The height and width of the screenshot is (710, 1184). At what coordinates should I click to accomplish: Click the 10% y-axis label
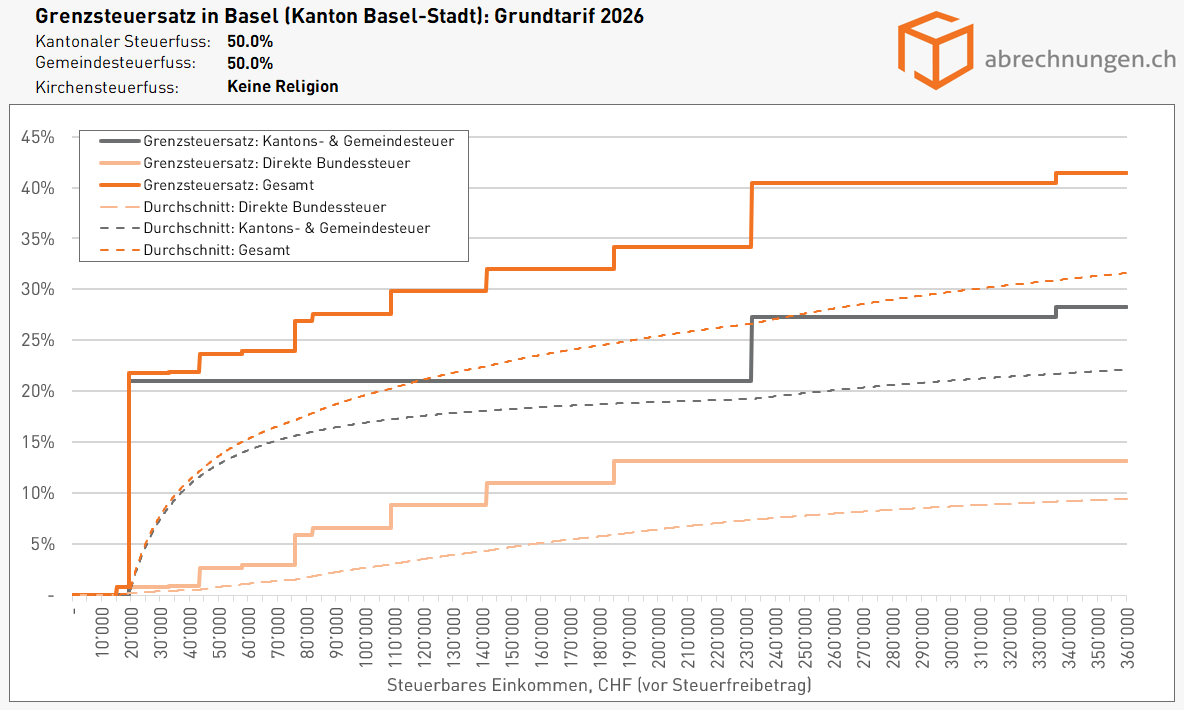pos(38,493)
